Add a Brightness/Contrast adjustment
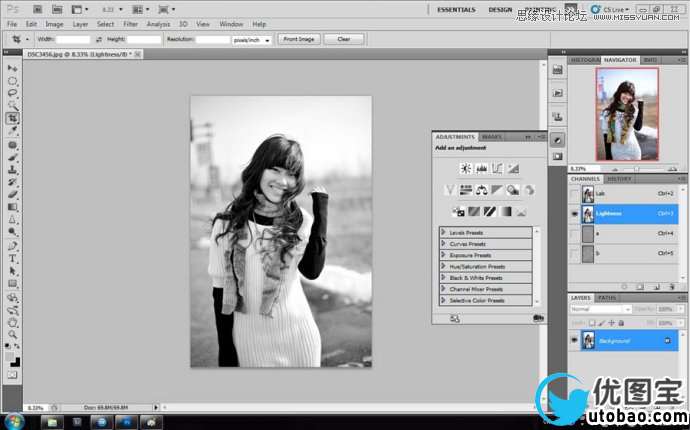Screen dimensions: 690x430 (x=466, y=168)
